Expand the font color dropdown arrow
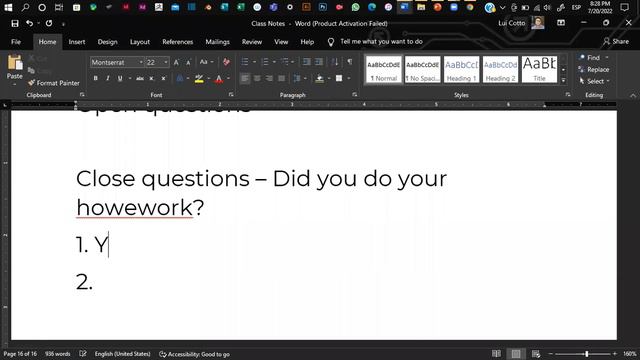 point(228,78)
